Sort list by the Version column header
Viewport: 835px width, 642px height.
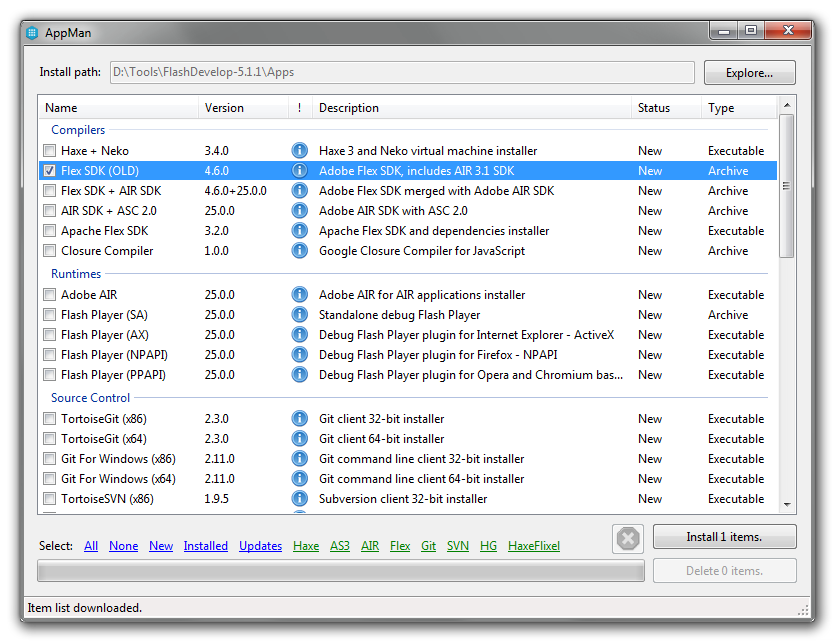click(x=224, y=108)
